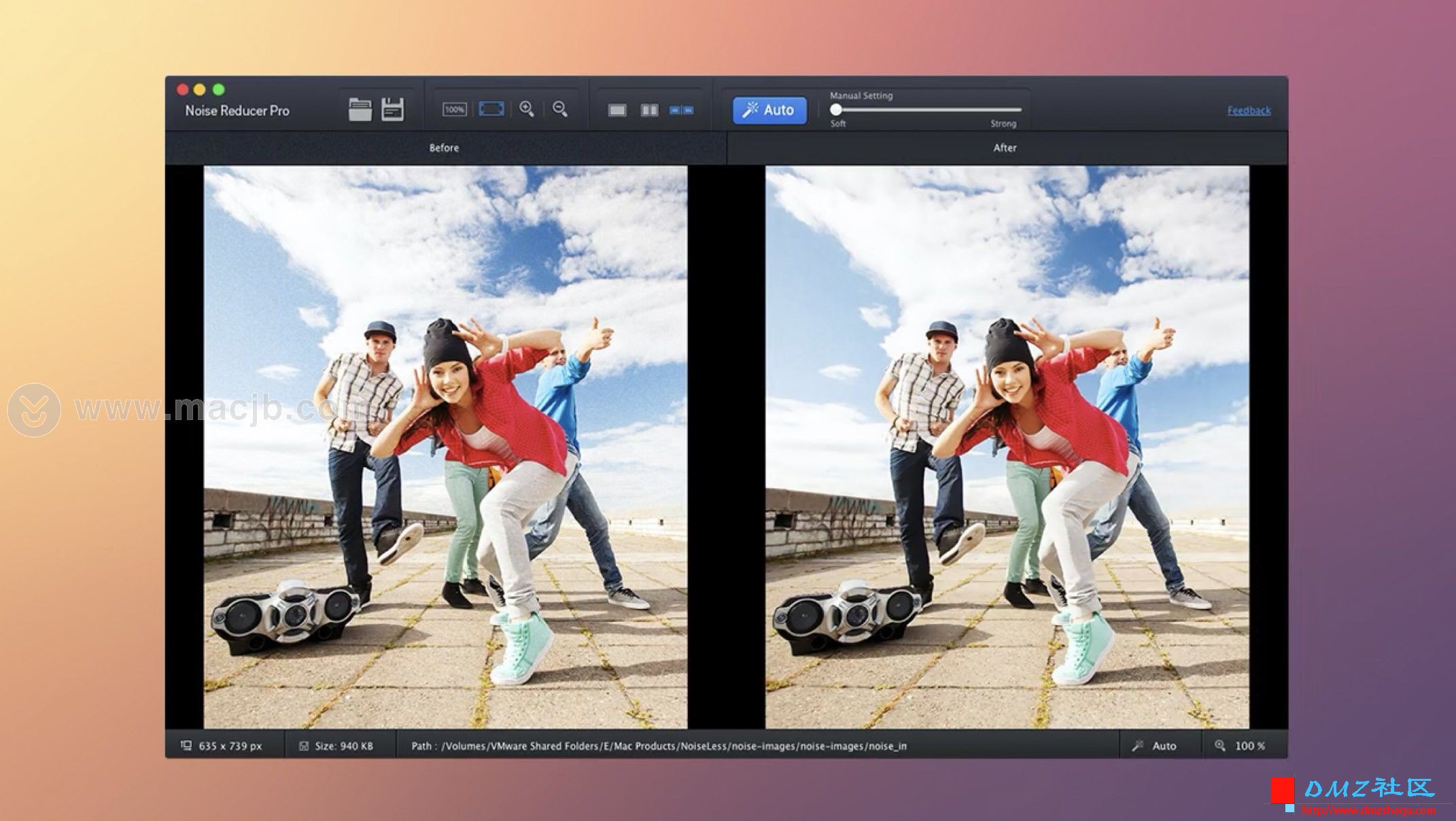Click the image dimensions icon in status bar

(186, 746)
